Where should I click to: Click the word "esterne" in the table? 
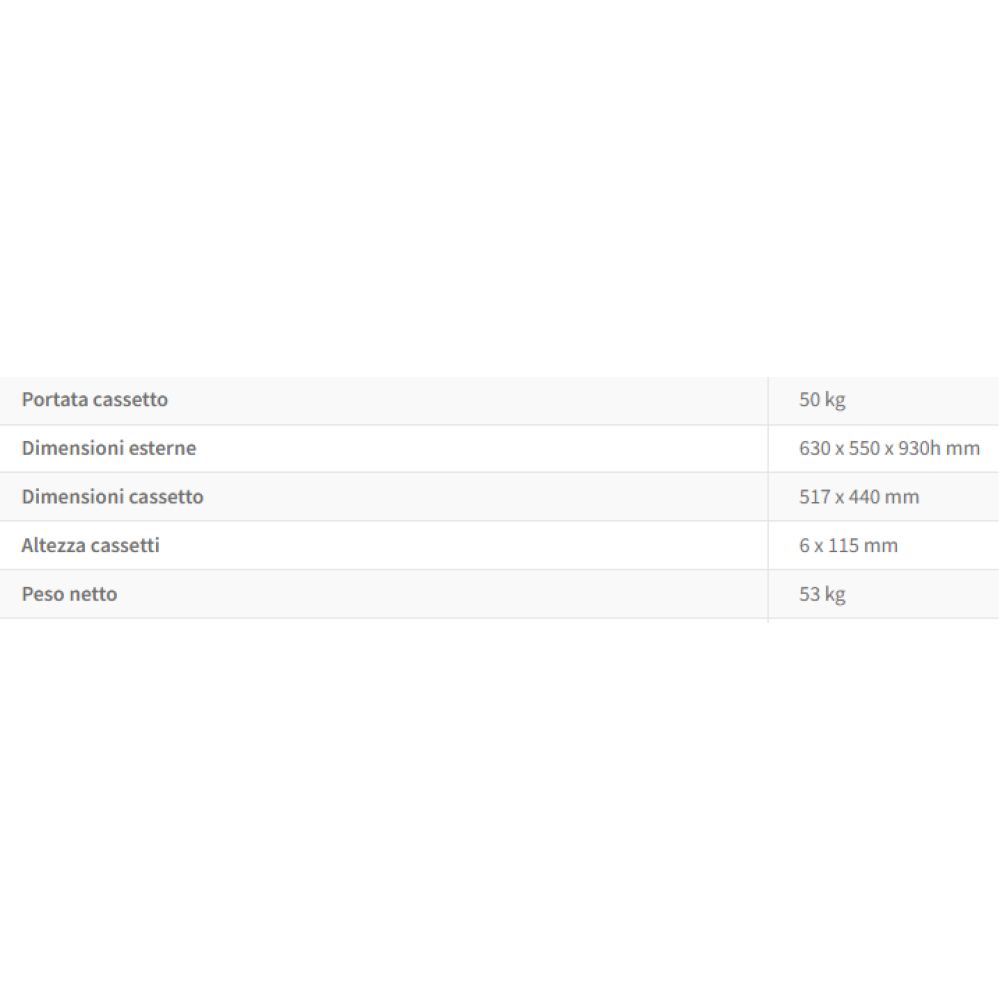point(162,448)
